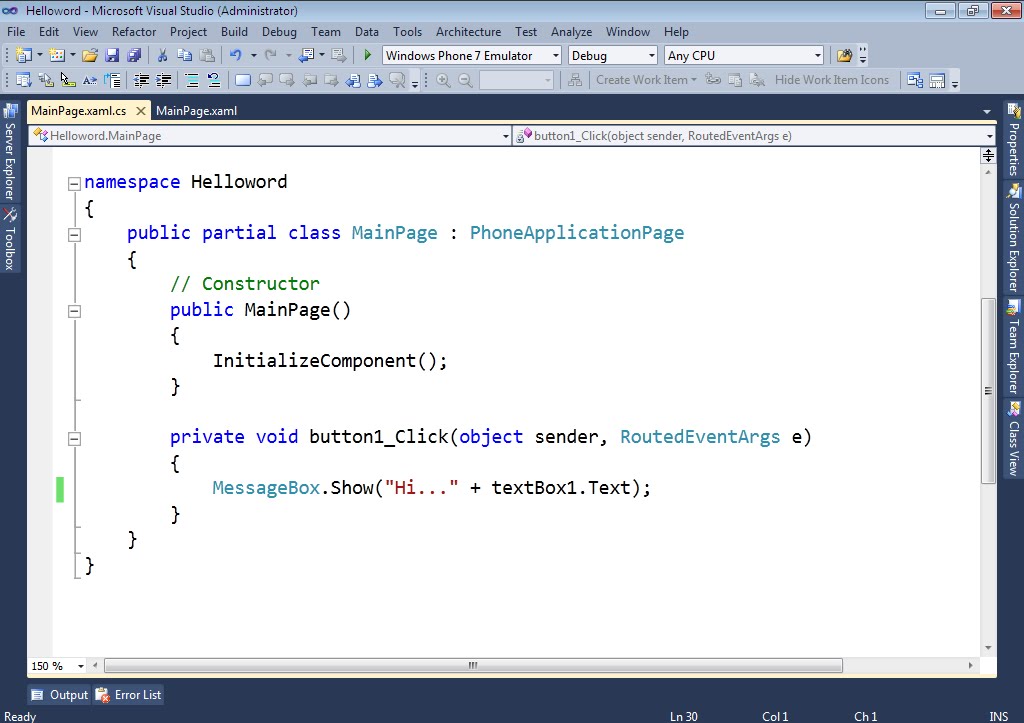Open the Output pane tab

click(x=59, y=695)
